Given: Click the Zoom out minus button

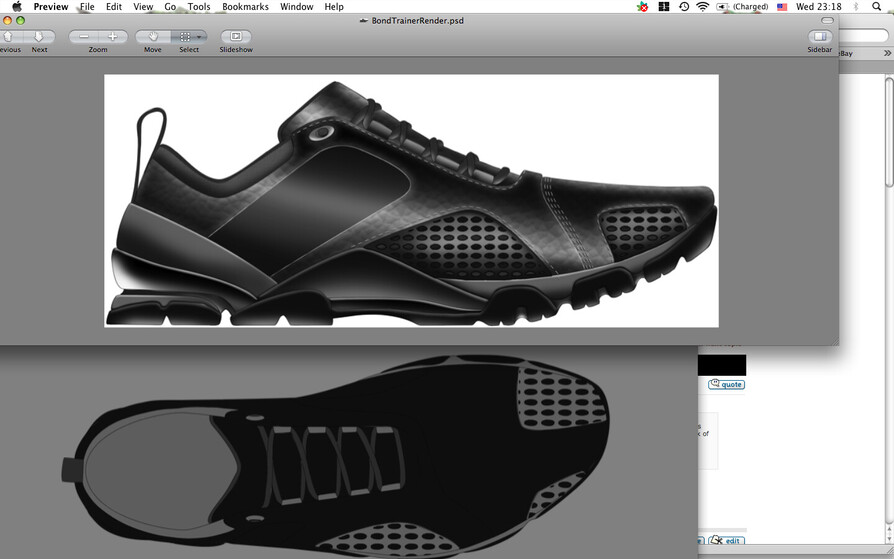Looking at the screenshot, I should (84, 37).
